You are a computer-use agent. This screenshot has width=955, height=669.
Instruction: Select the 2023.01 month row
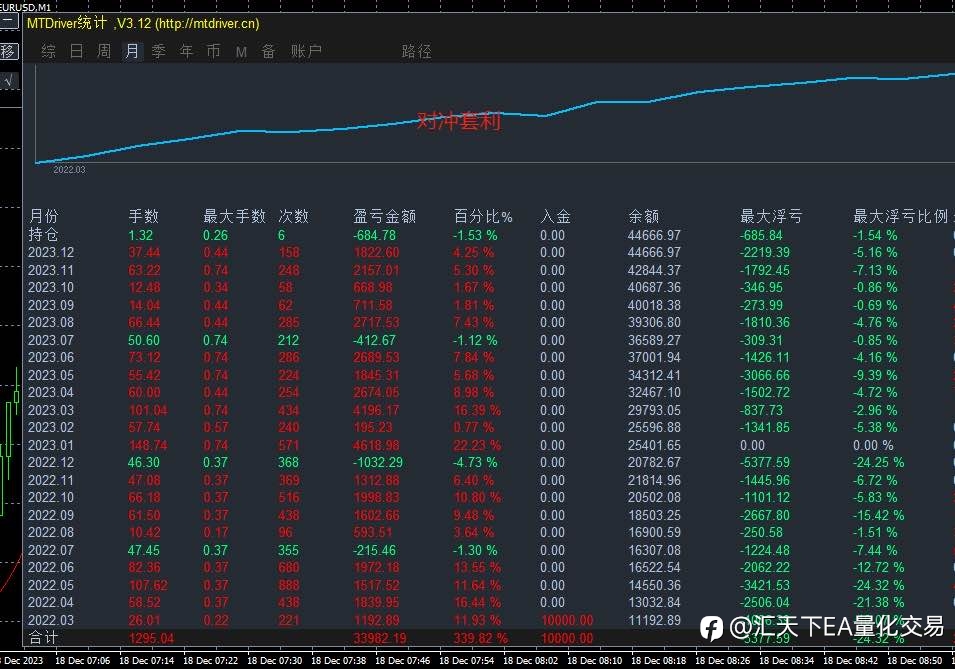(x=51, y=445)
